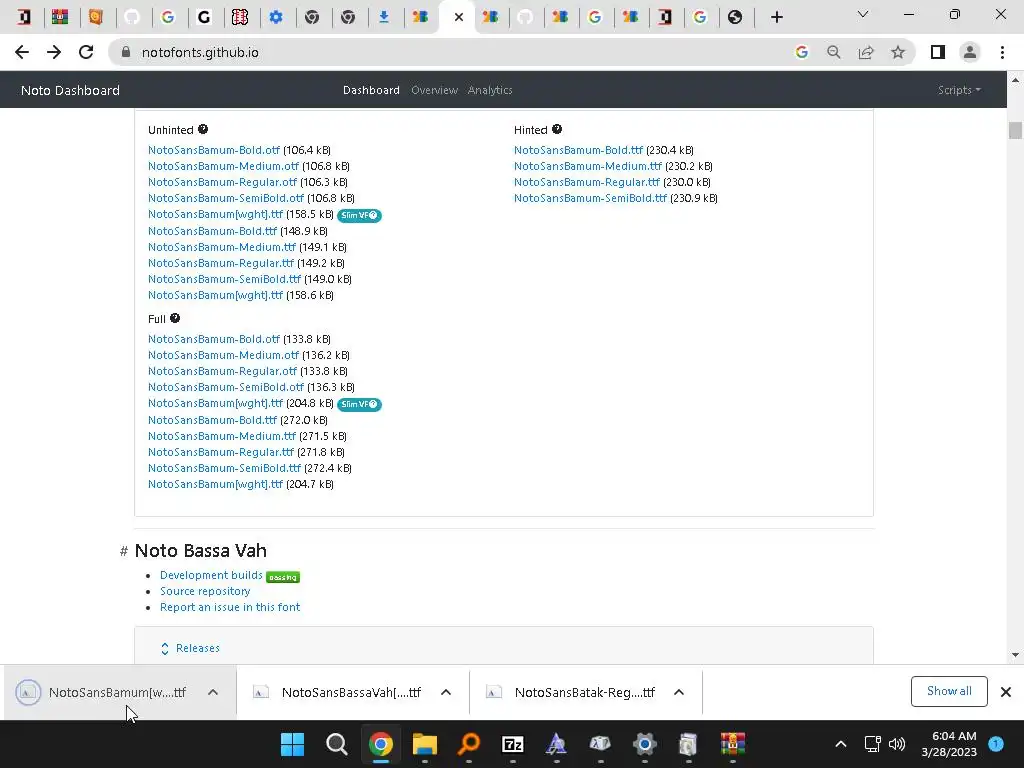This screenshot has width=1024, height=768.
Task: Click the Google icon in address bar
Action: 801,52
